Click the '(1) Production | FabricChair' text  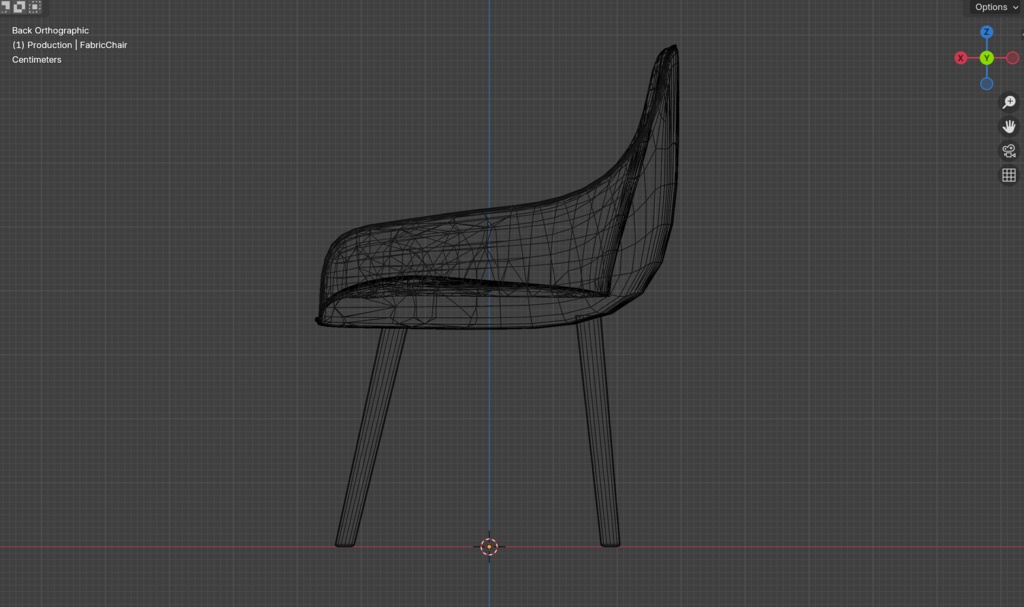coord(69,44)
